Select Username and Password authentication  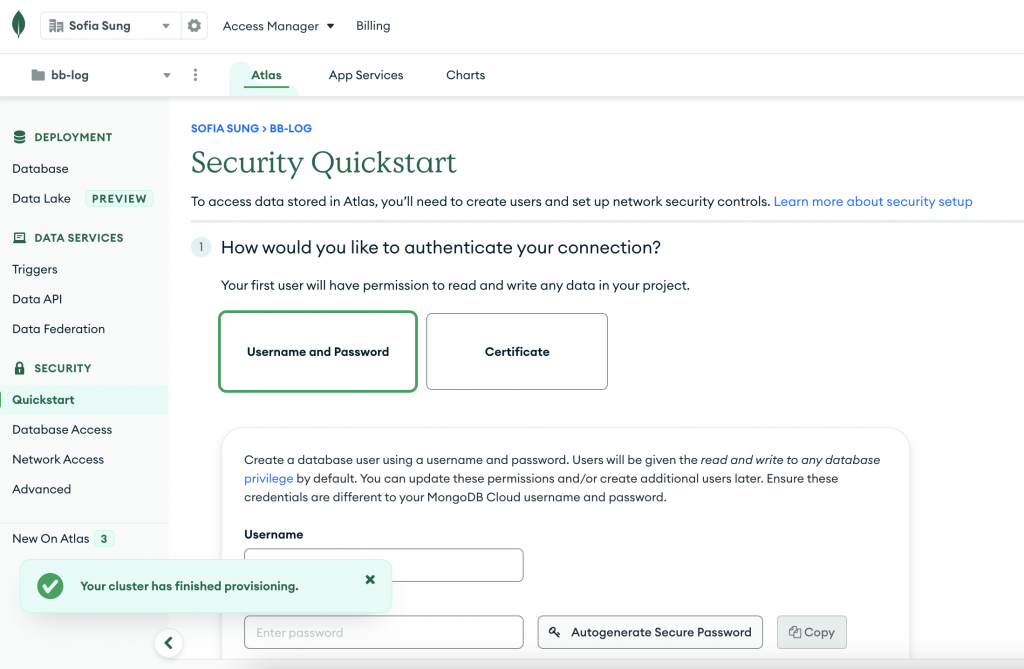click(x=317, y=352)
